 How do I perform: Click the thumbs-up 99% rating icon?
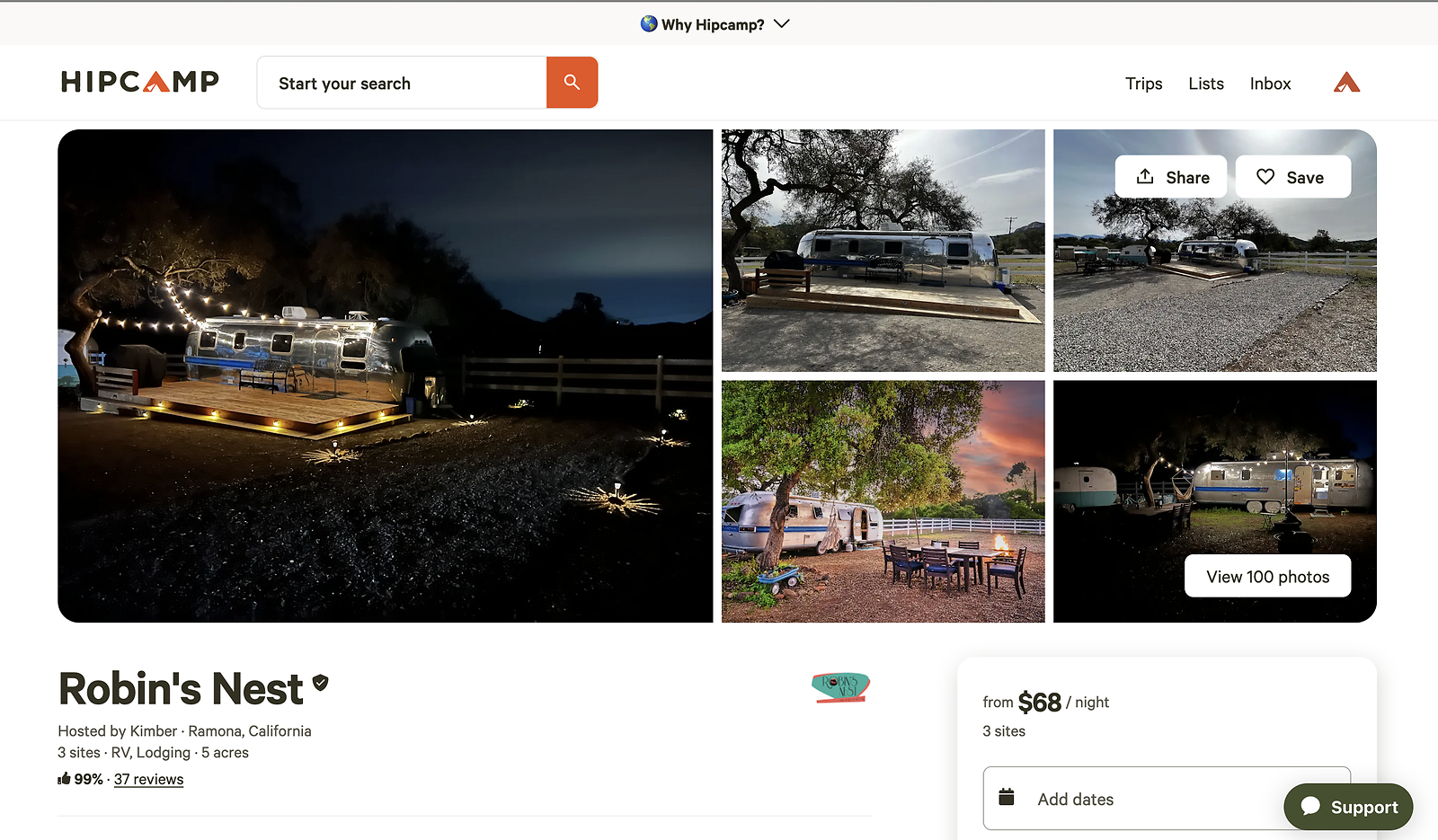(65, 779)
